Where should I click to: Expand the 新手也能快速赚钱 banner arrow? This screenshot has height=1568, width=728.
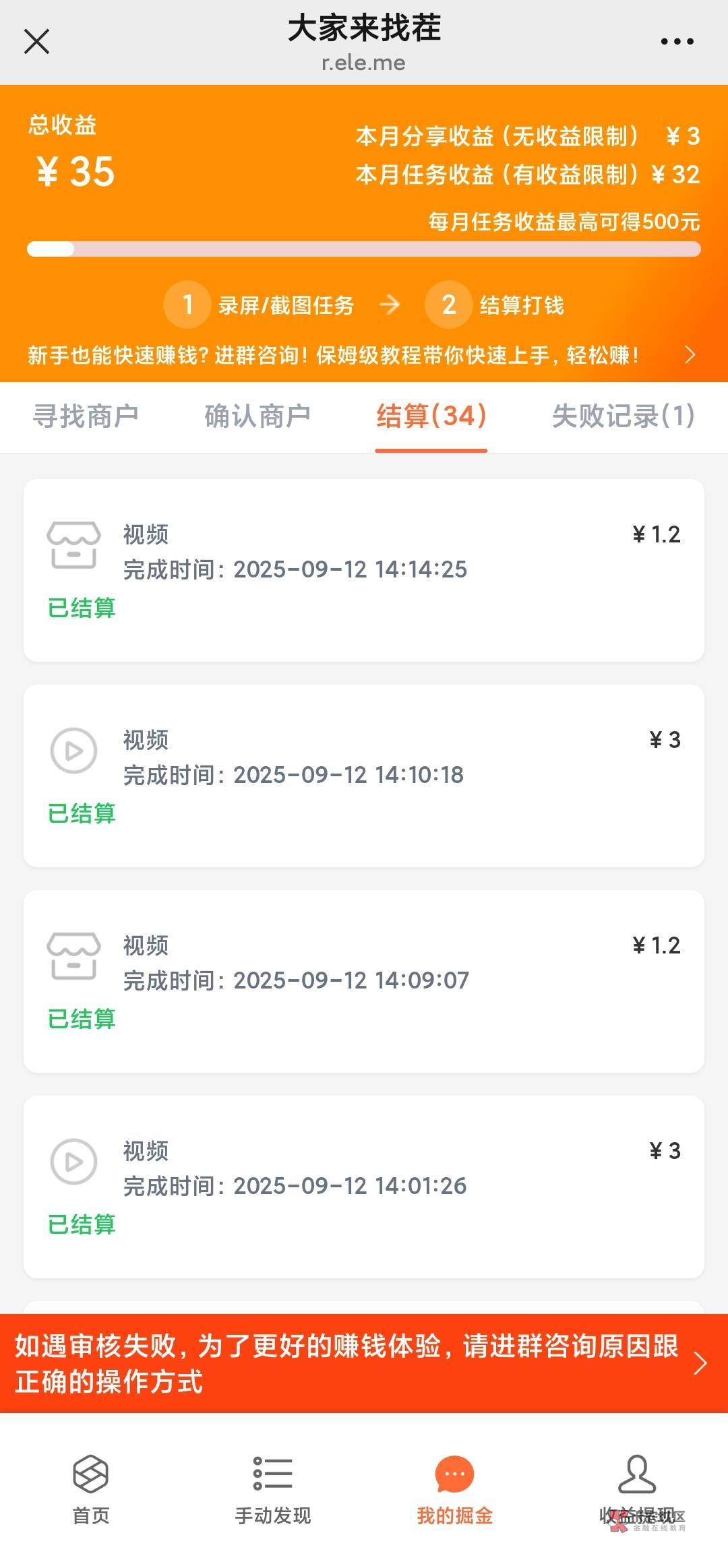690,355
